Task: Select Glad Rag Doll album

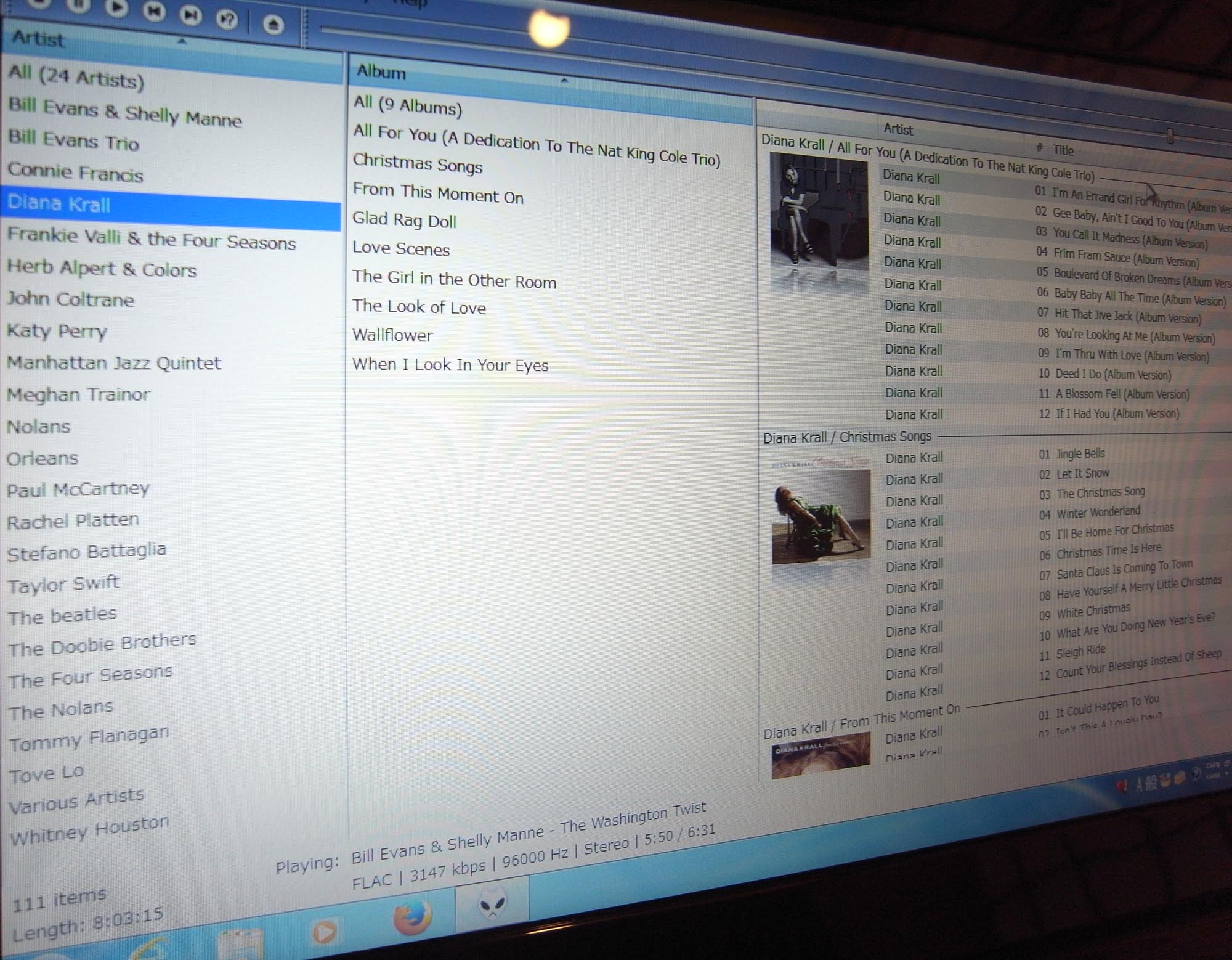Action: pyautogui.click(x=404, y=219)
